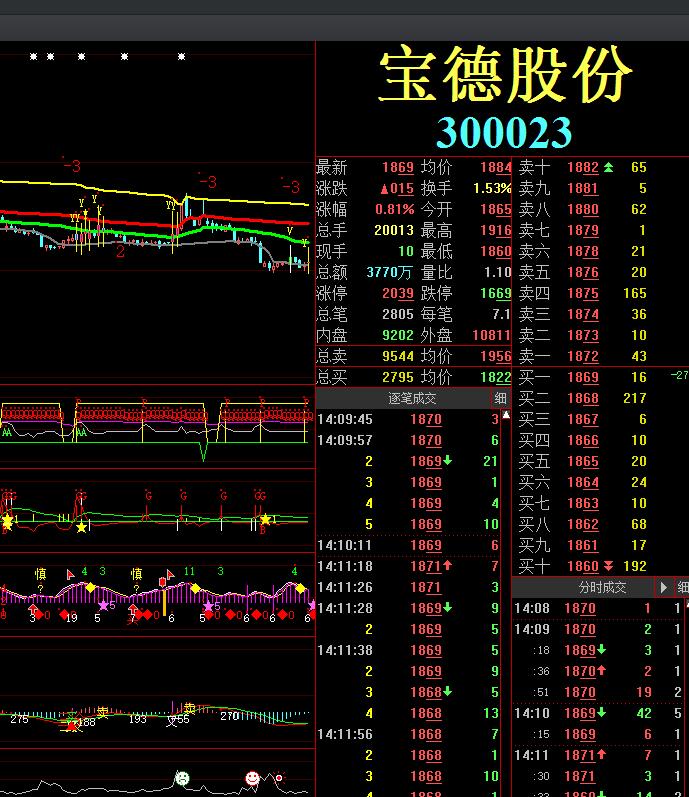The width and height of the screenshot is (689, 797).
Task: Click the green double-up arrow beside 卖十 1882
Action: pos(608,167)
